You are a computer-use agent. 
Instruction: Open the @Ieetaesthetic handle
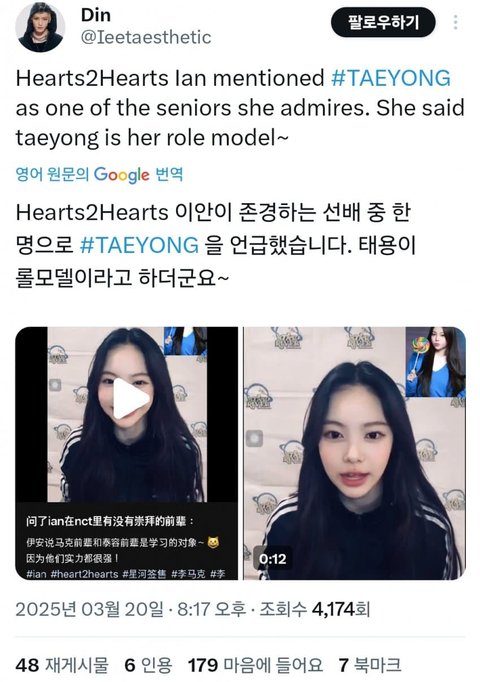point(146,38)
